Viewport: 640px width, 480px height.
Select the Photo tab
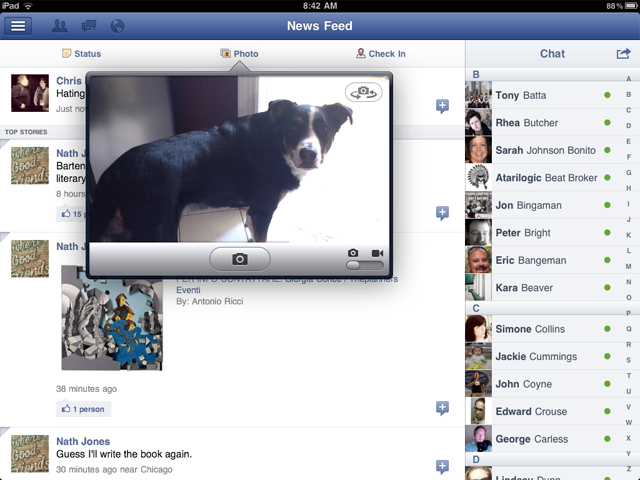tap(239, 53)
